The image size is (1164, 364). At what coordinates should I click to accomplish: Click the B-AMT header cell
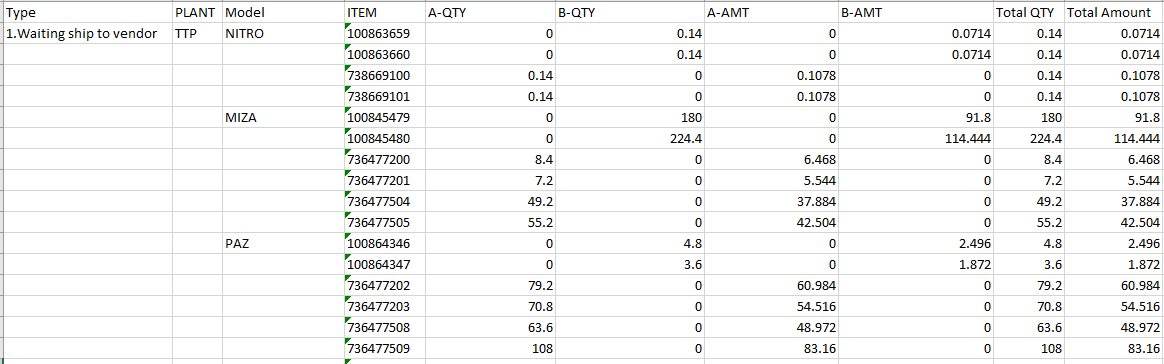(916, 12)
